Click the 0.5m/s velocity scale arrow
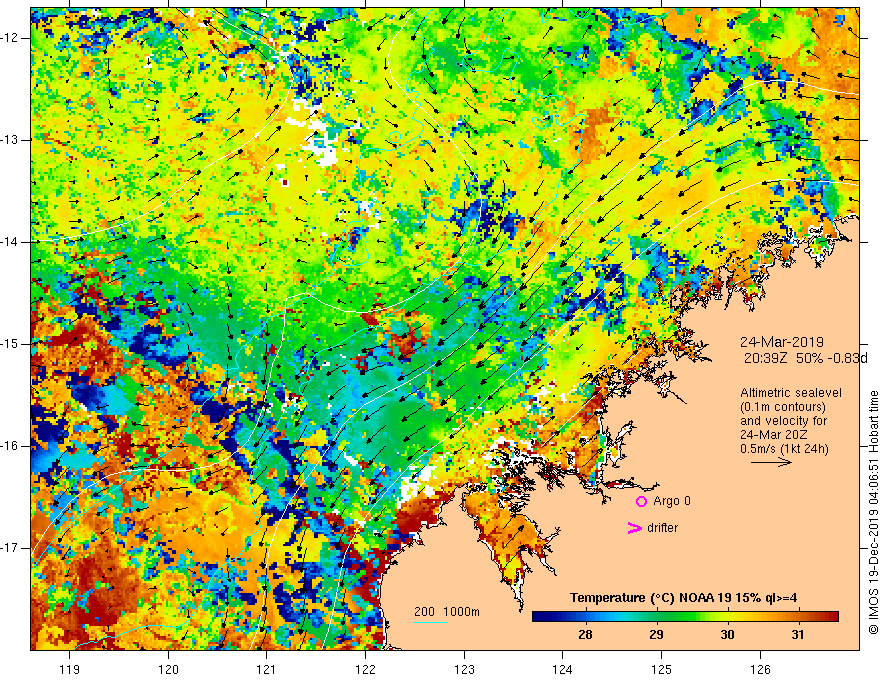 tap(771, 462)
